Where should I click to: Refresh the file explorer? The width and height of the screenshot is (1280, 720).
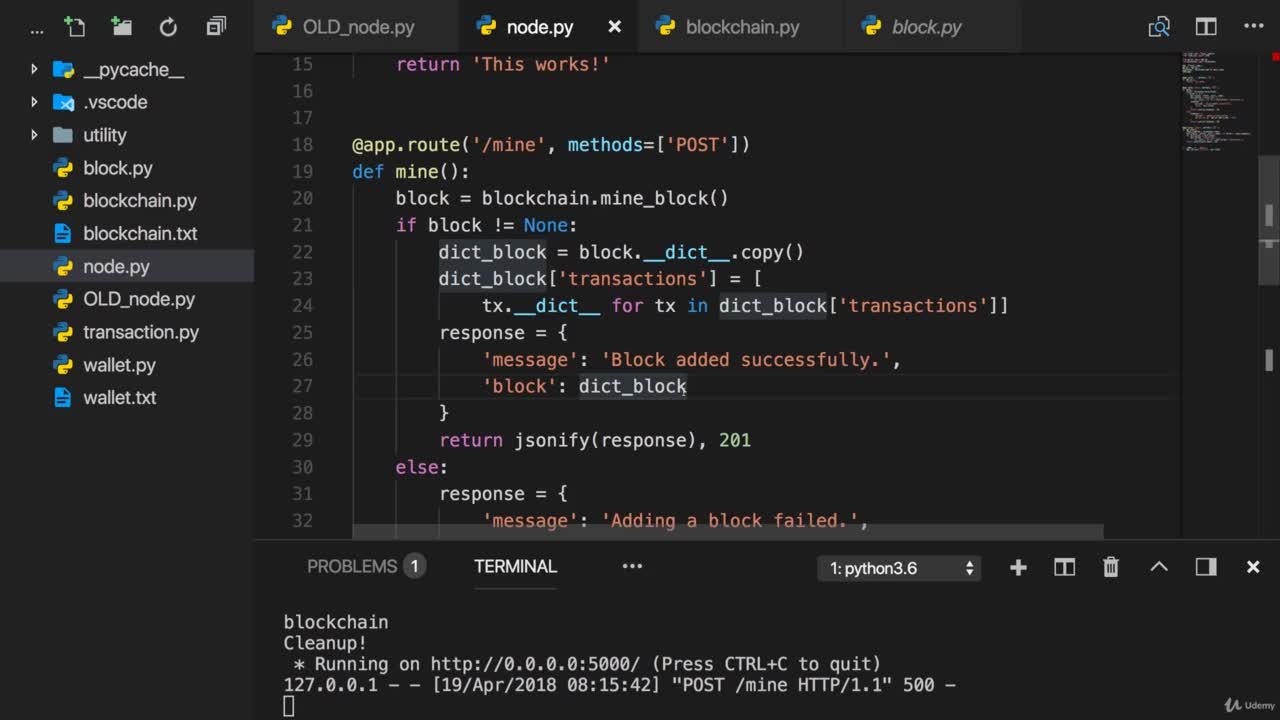tap(168, 27)
